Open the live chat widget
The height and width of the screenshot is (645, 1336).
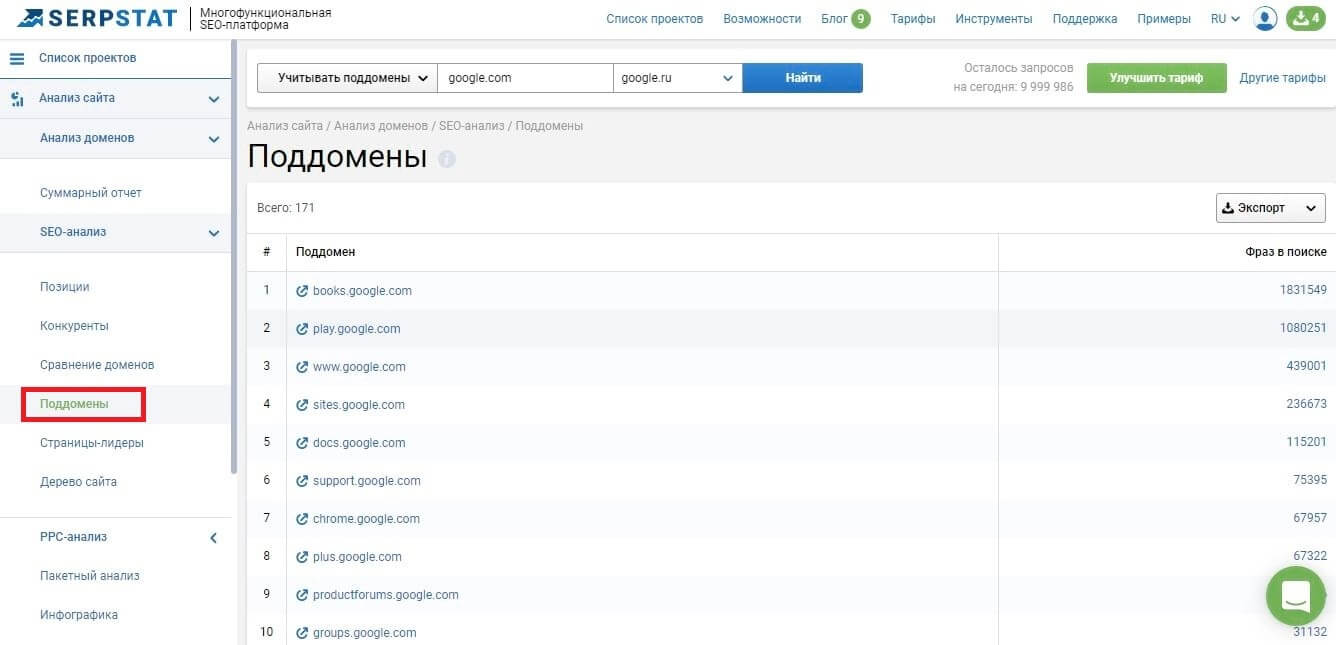tap(1296, 596)
